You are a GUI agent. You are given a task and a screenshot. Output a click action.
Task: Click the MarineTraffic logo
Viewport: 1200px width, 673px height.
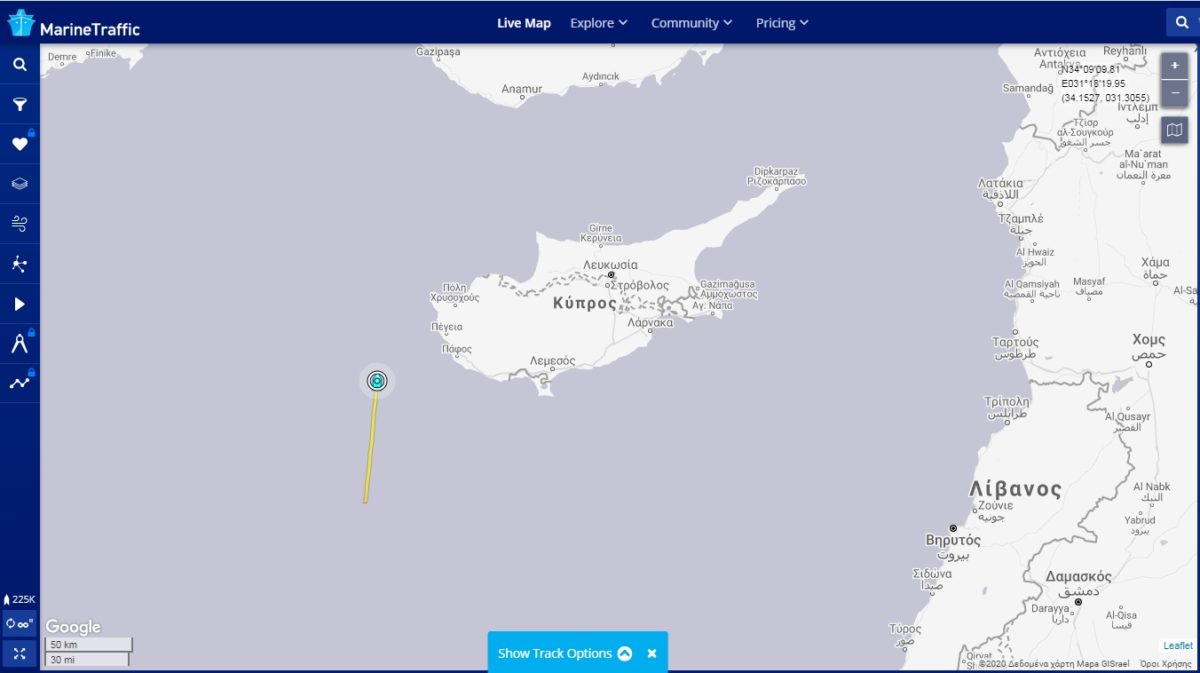coord(74,24)
